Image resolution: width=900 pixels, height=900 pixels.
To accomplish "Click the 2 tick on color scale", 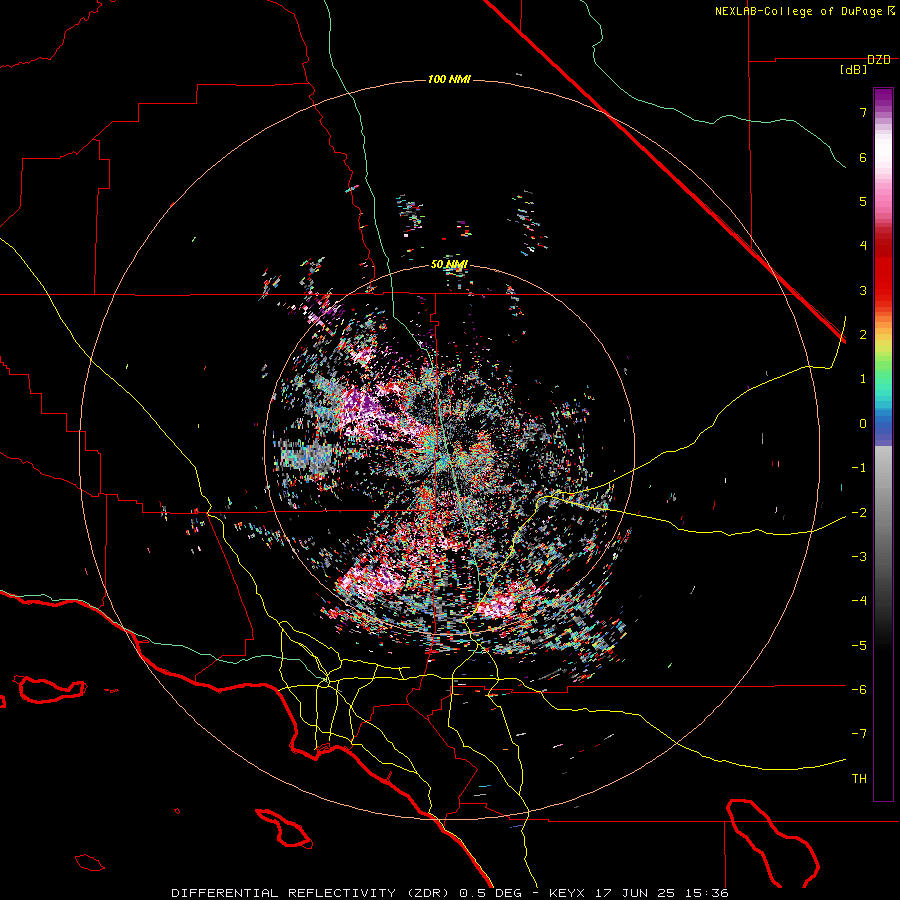I will [x=863, y=335].
